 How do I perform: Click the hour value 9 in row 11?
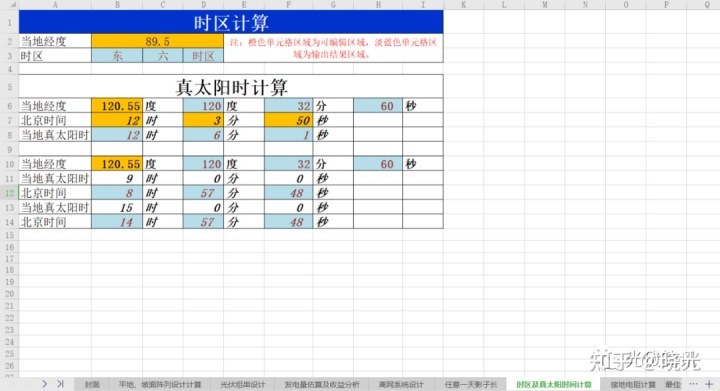click(x=117, y=179)
